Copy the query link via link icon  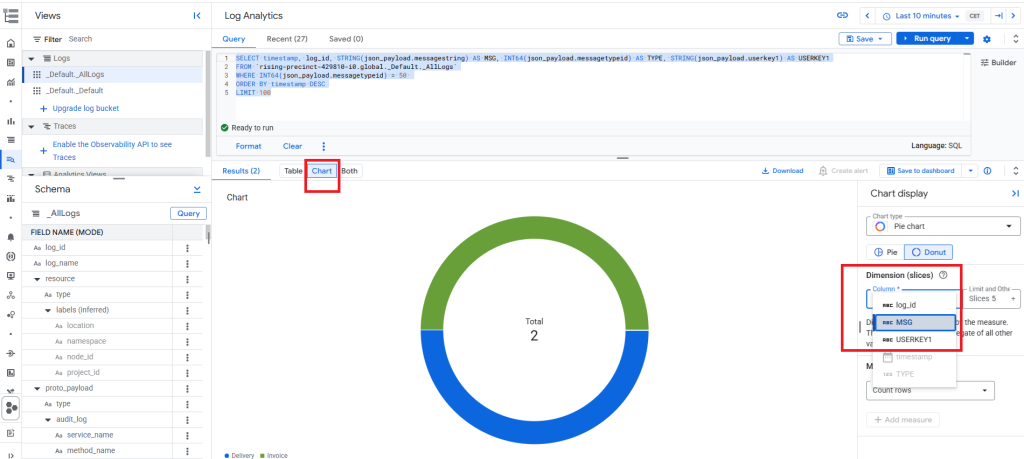tap(842, 16)
